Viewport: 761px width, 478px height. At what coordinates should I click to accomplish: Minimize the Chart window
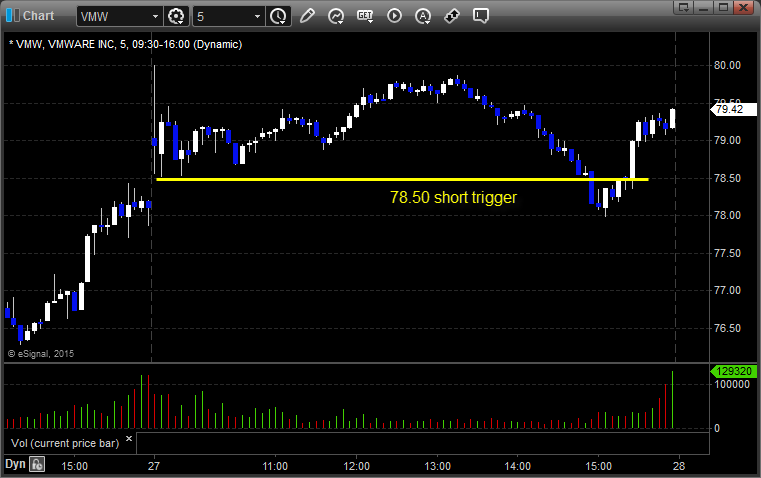coord(704,7)
